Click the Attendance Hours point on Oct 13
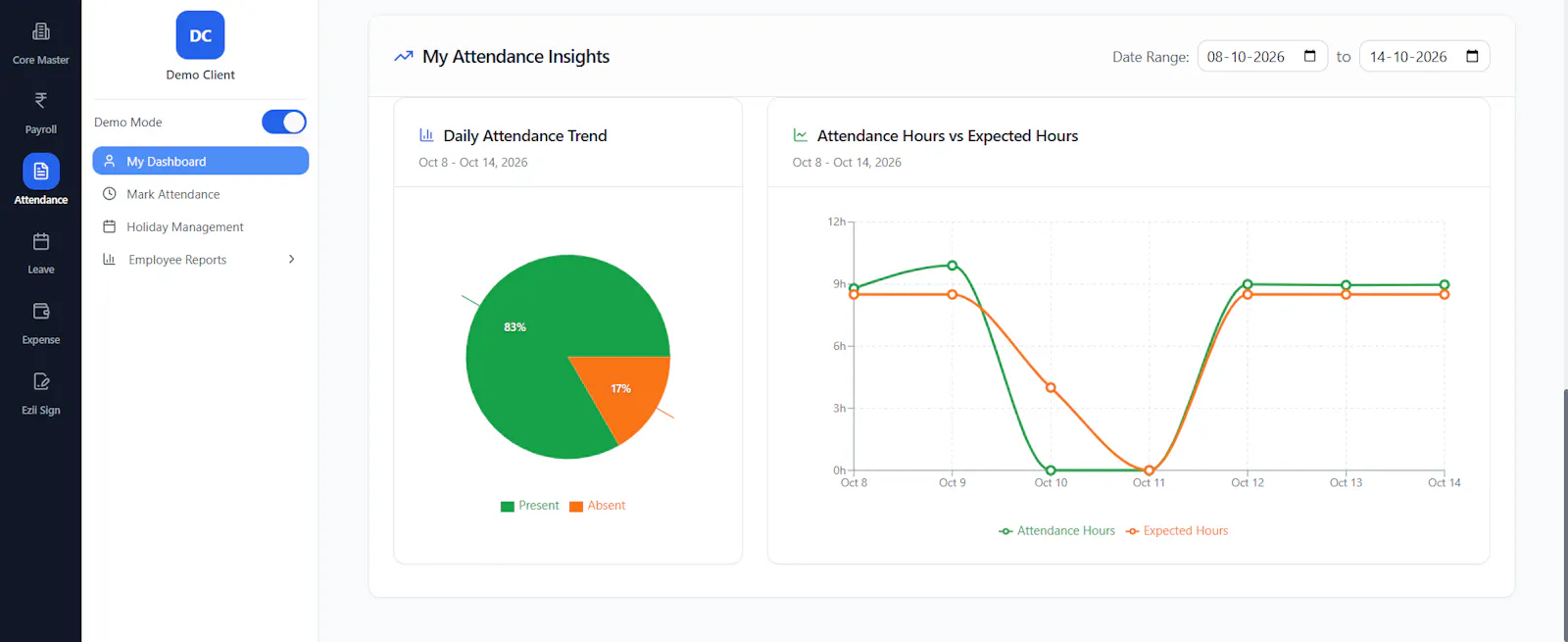This screenshot has width=1568, height=642. point(1347,285)
